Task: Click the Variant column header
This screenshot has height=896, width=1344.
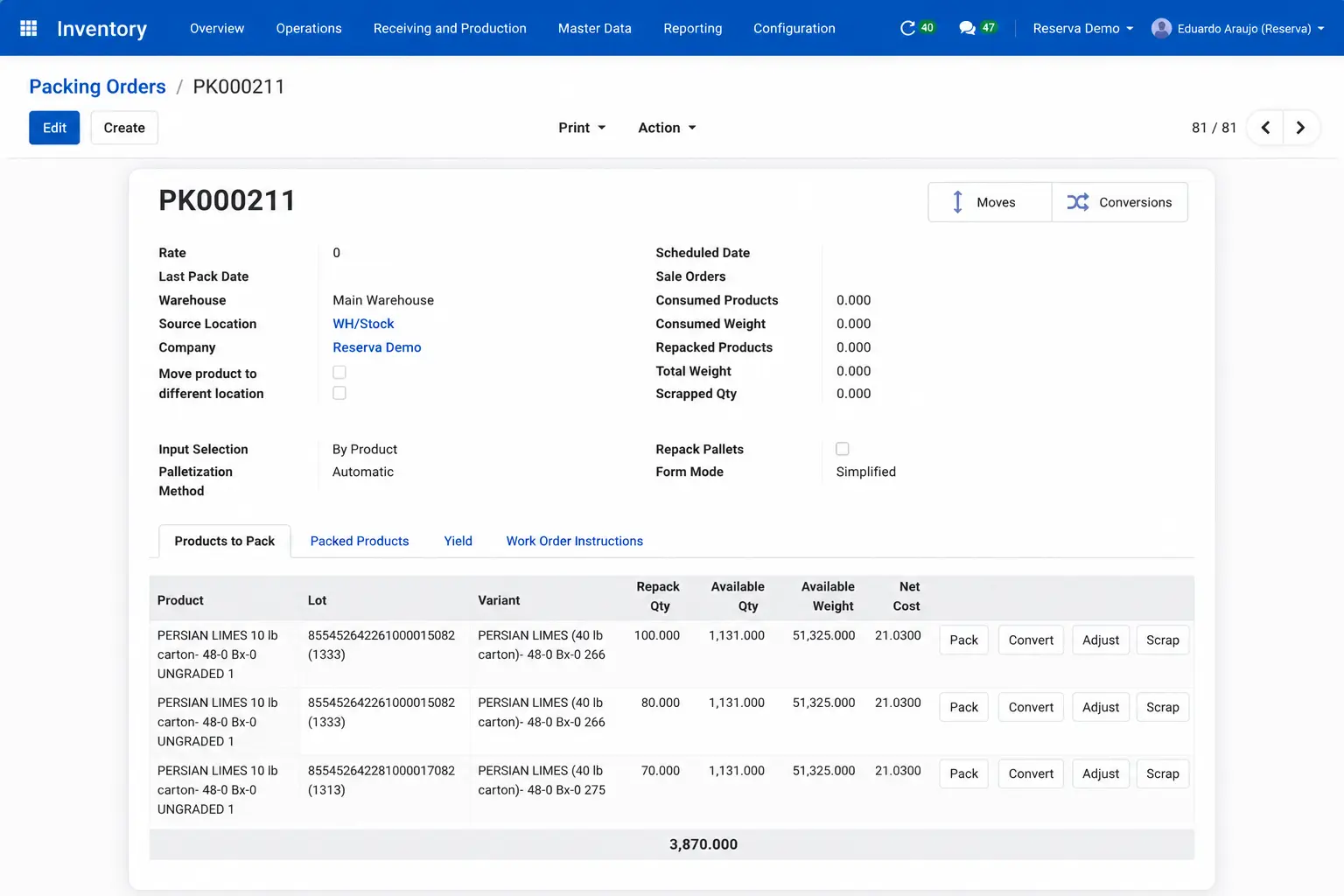Action: [x=499, y=600]
